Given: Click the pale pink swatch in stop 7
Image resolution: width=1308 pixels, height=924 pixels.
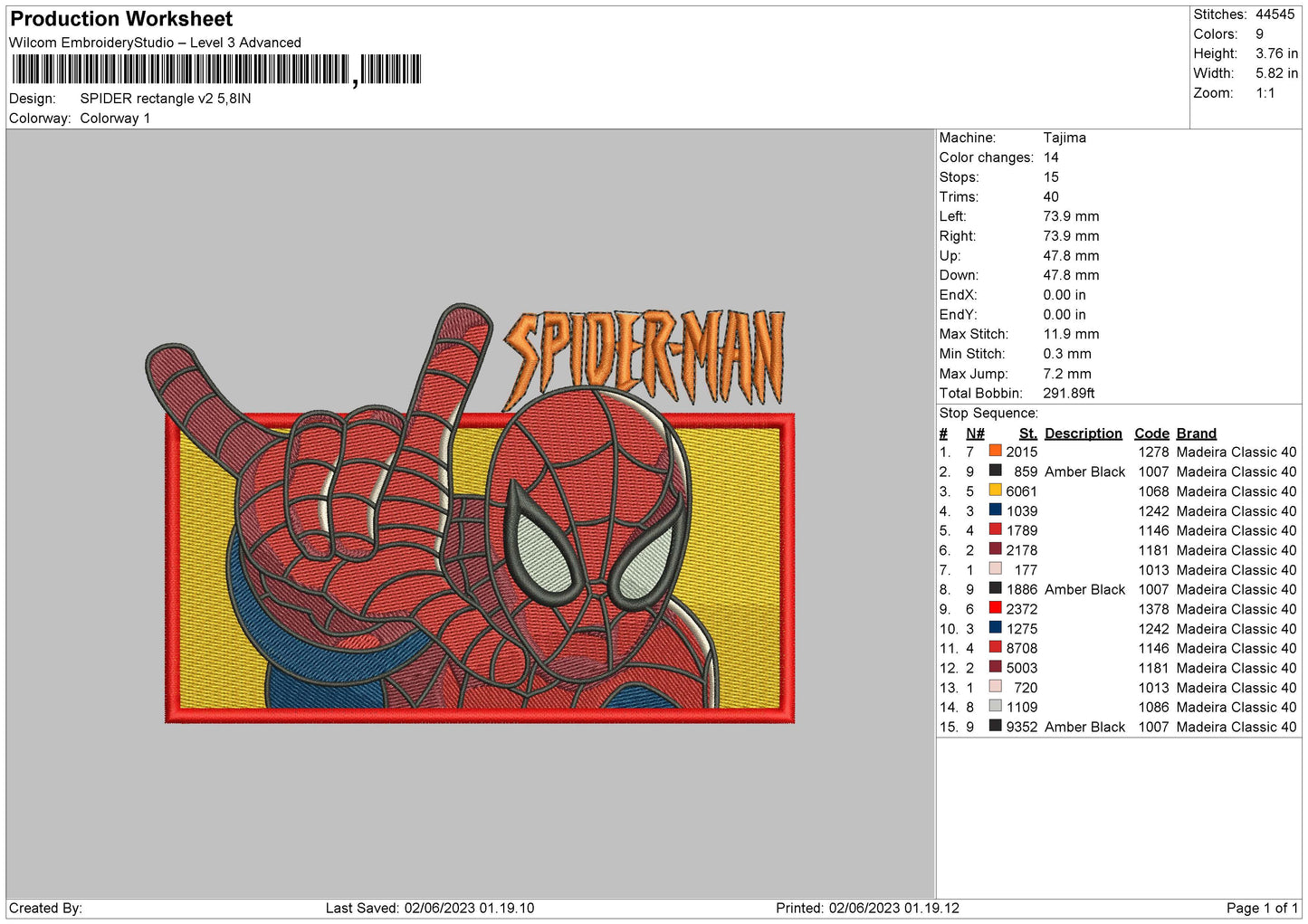Looking at the screenshot, I should 995,569.
